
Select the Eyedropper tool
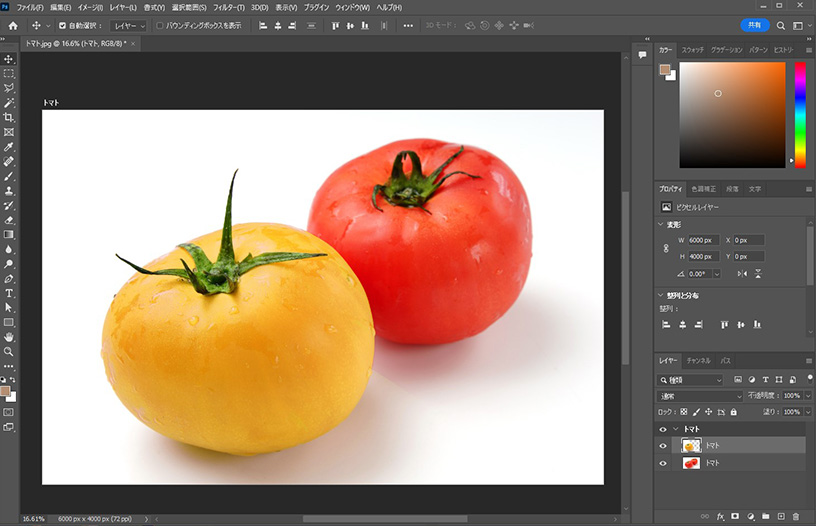[9, 146]
